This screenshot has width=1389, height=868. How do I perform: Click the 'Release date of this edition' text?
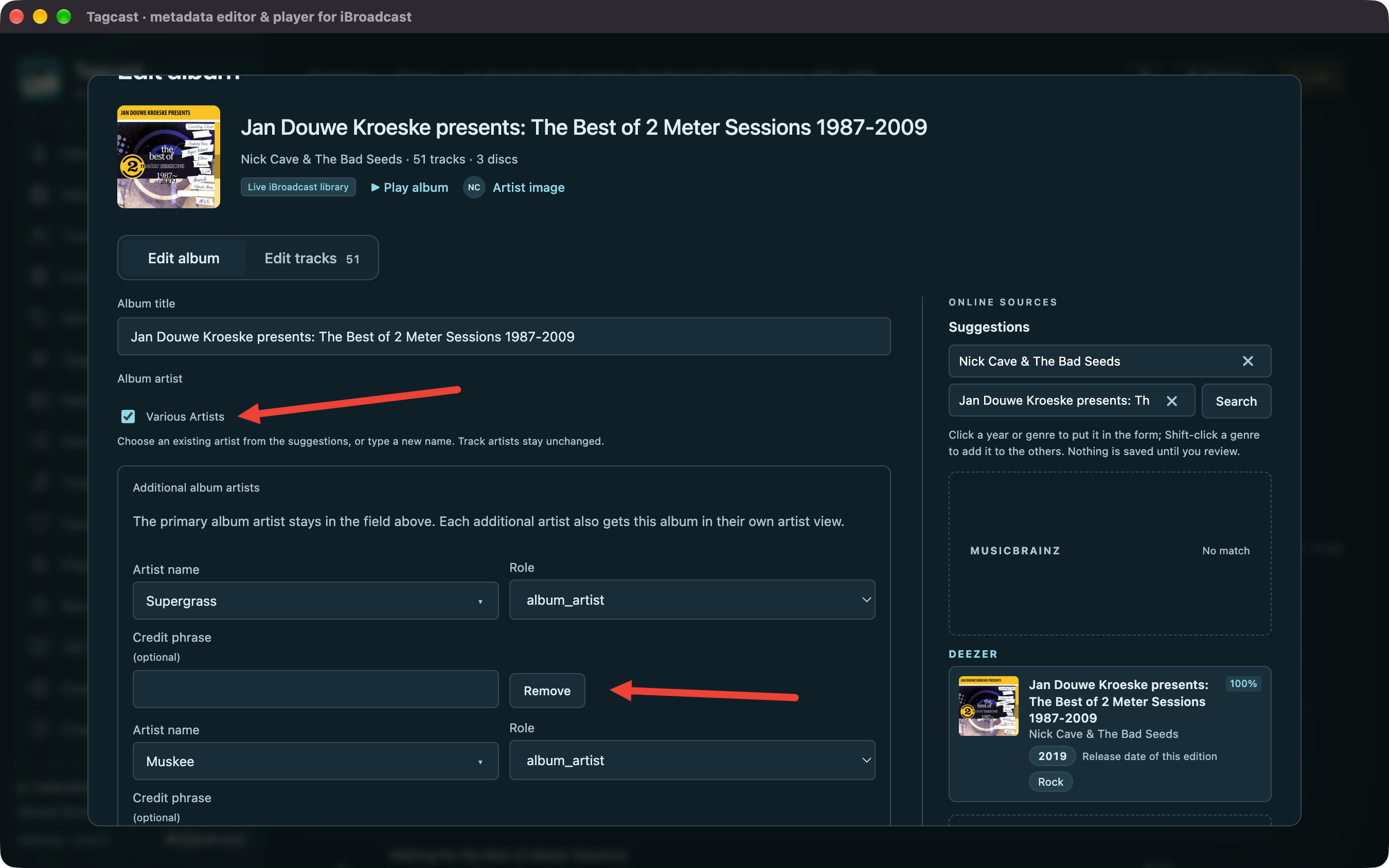click(1149, 756)
